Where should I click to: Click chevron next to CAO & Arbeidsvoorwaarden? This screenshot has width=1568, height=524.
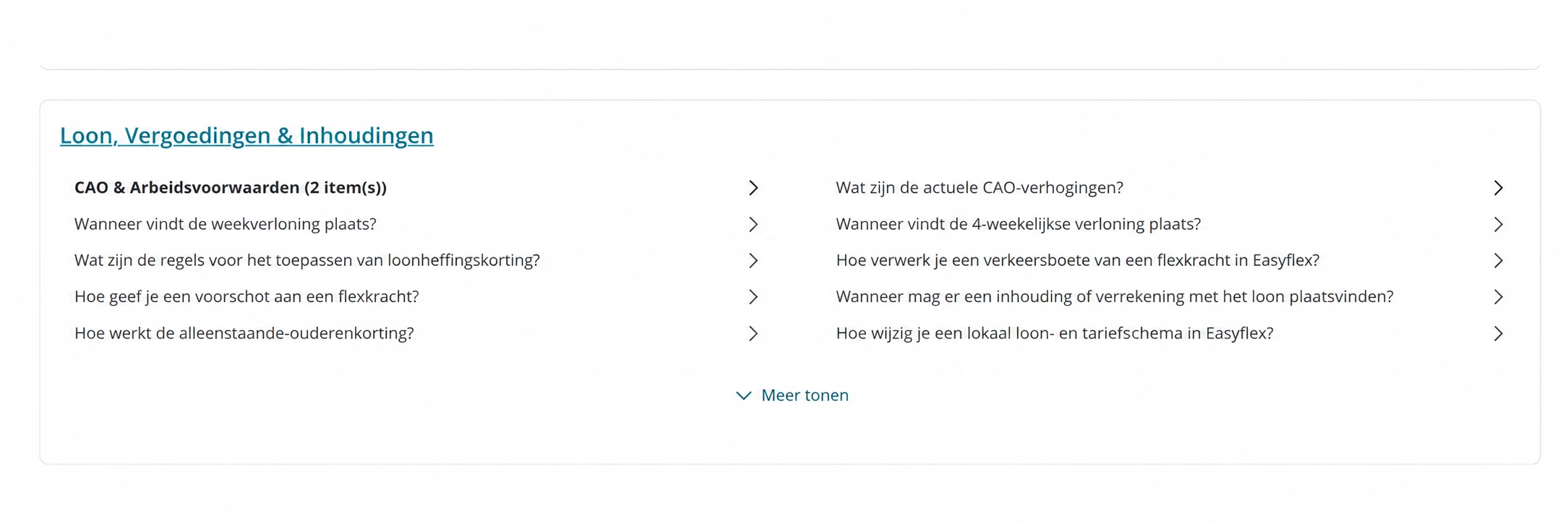coord(753,188)
